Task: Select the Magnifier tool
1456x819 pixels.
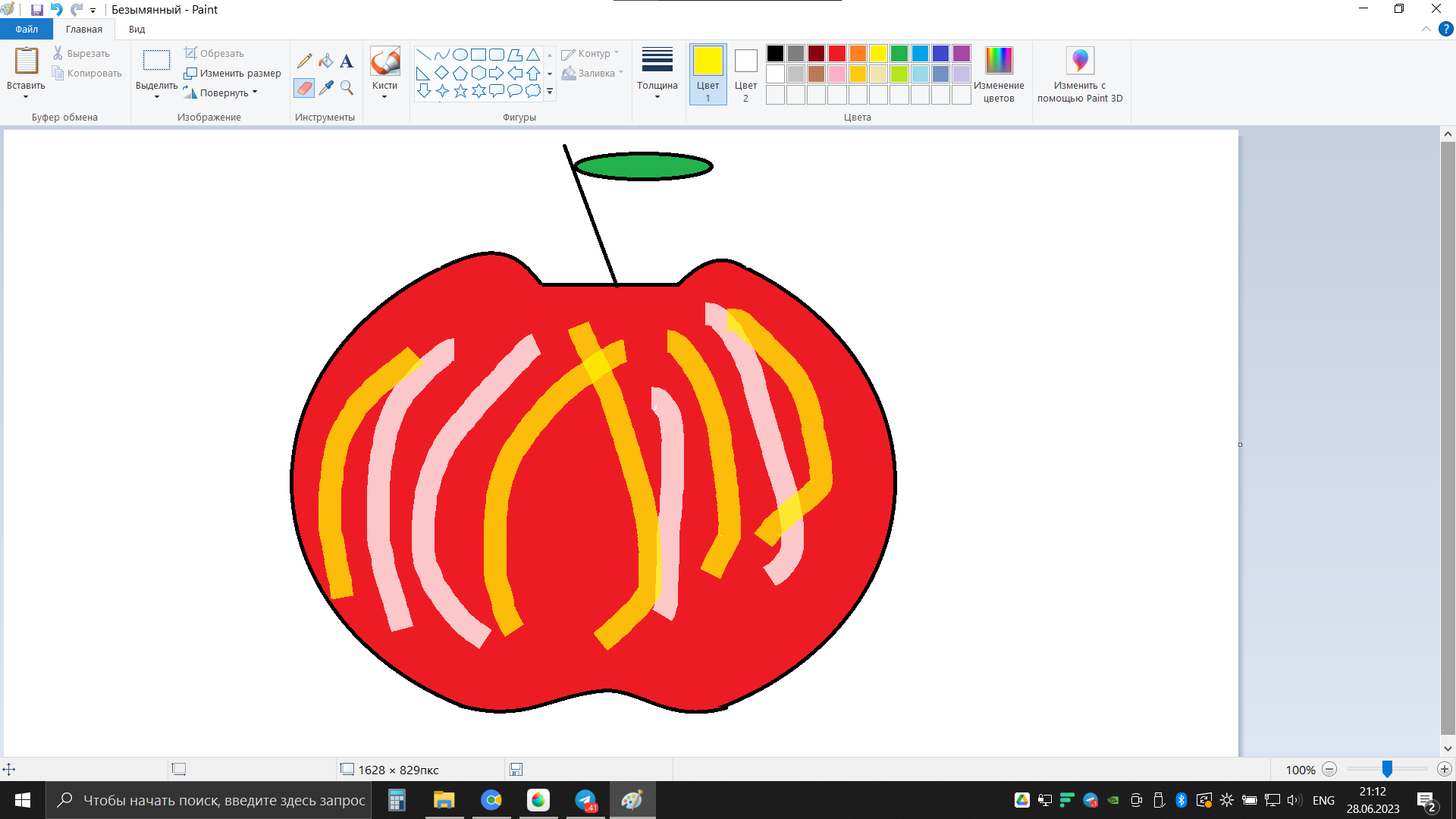Action: (x=347, y=88)
